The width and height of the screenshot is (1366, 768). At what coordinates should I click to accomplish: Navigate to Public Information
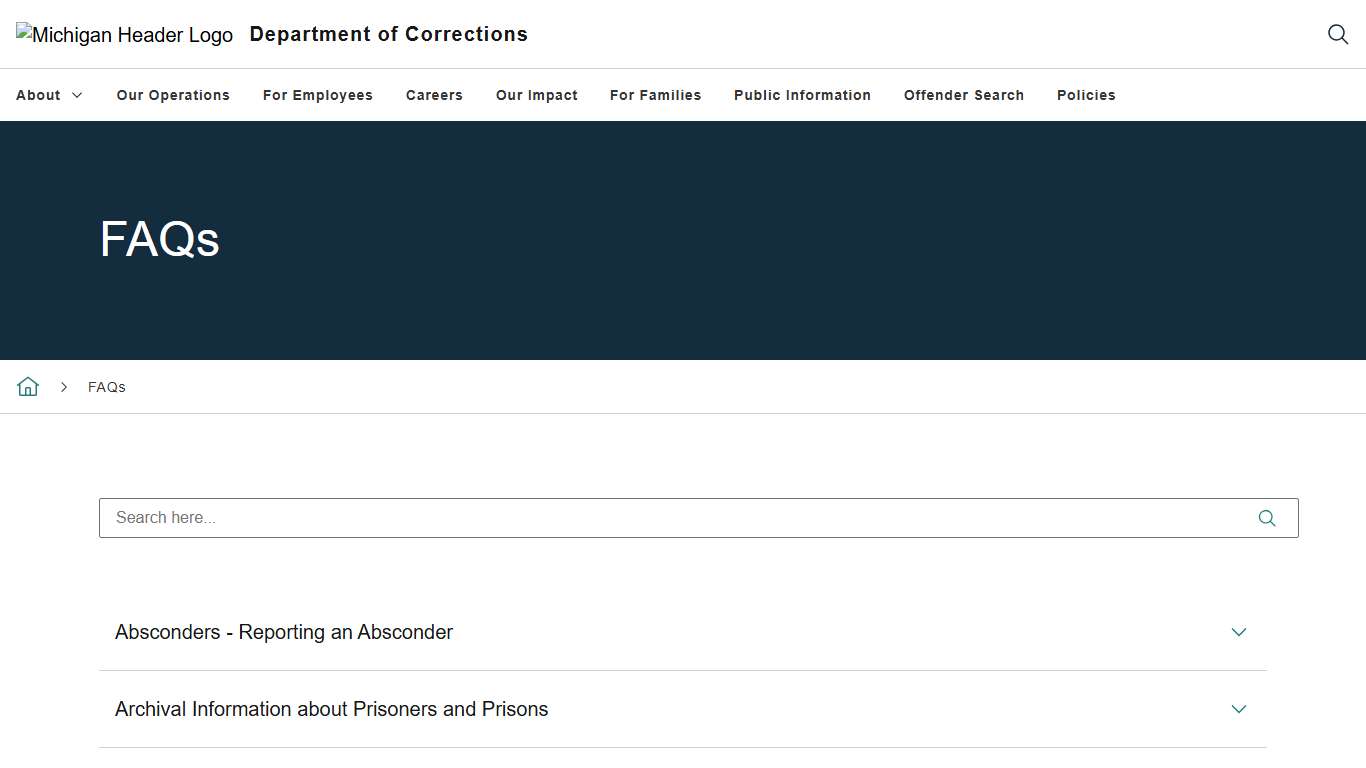coord(802,95)
